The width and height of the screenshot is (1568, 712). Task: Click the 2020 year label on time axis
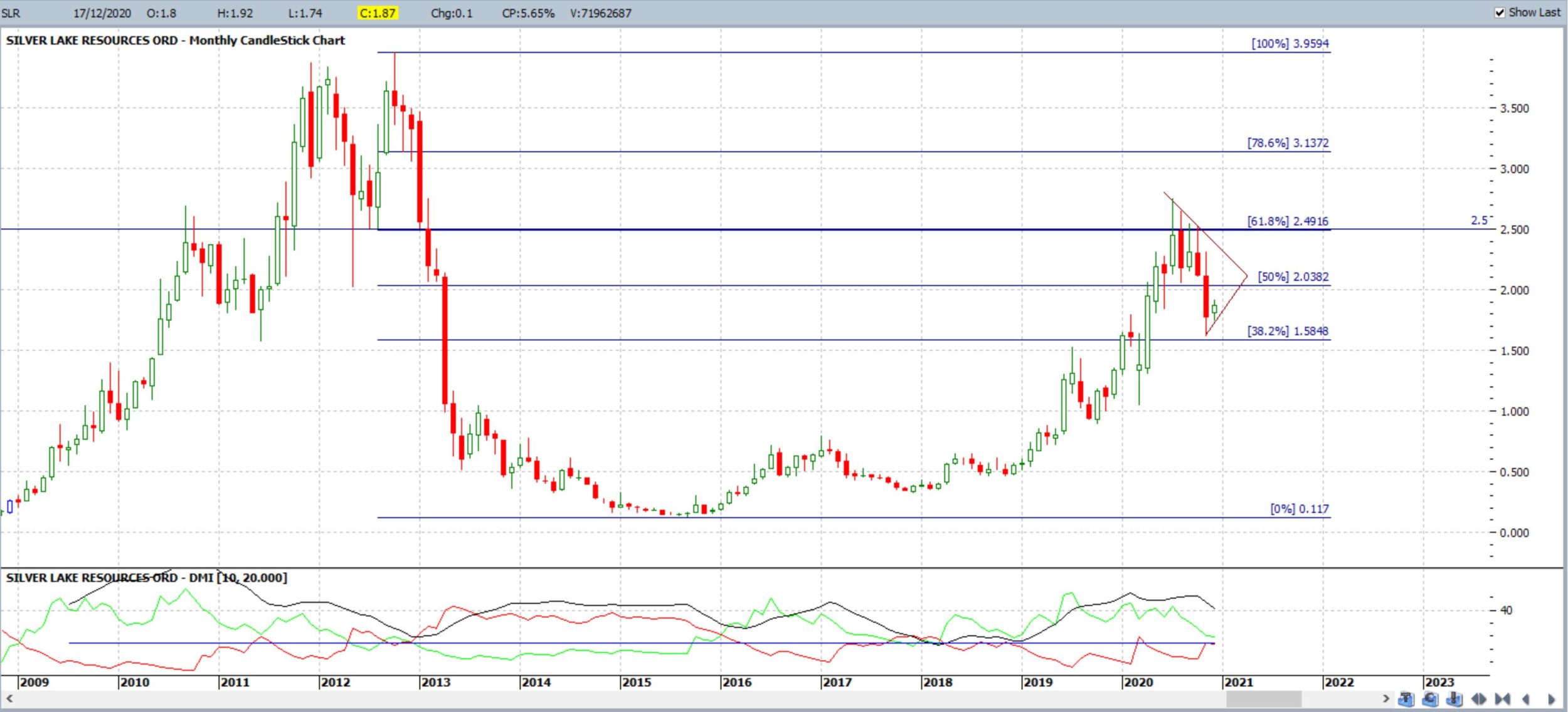(1138, 682)
